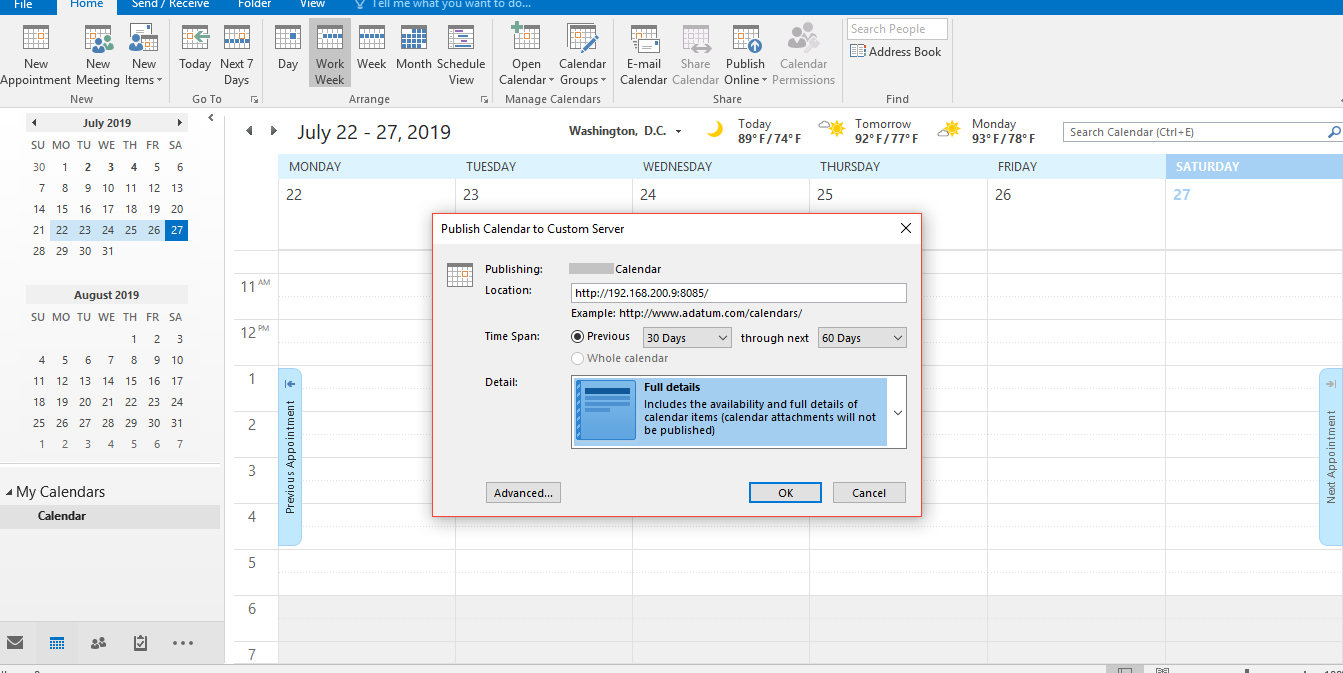Click E-mail Calendar
The height and width of the screenshot is (673, 1343).
644,55
